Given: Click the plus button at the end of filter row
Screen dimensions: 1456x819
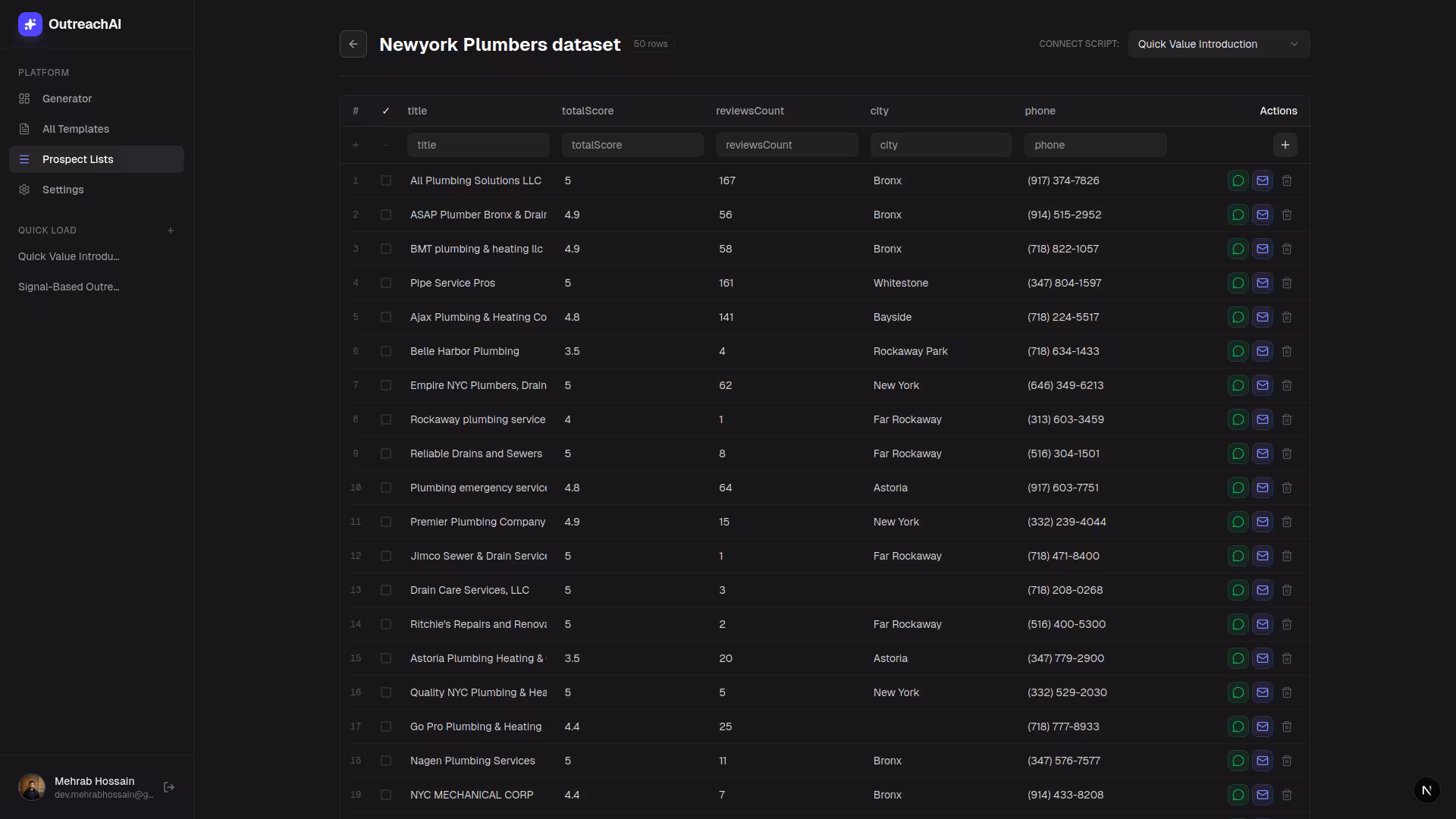Looking at the screenshot, I should 1285,145.
